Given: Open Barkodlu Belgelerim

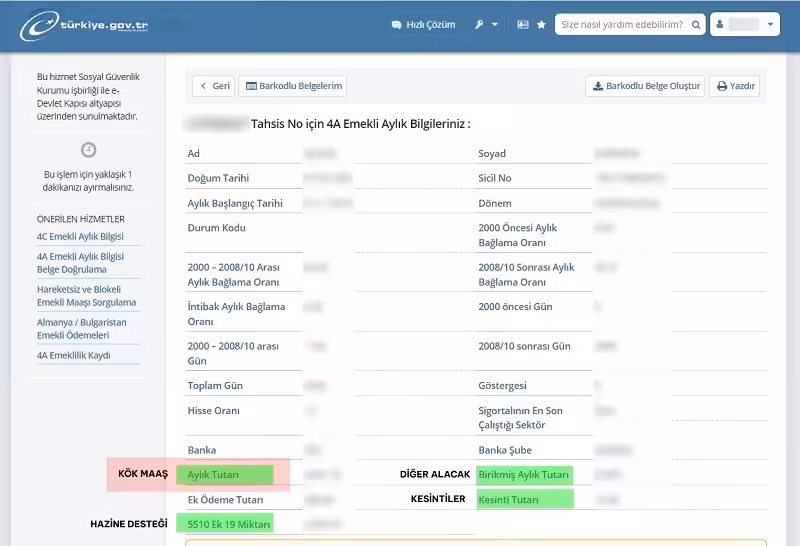Looking at the screenshot, I should [293, 86].
